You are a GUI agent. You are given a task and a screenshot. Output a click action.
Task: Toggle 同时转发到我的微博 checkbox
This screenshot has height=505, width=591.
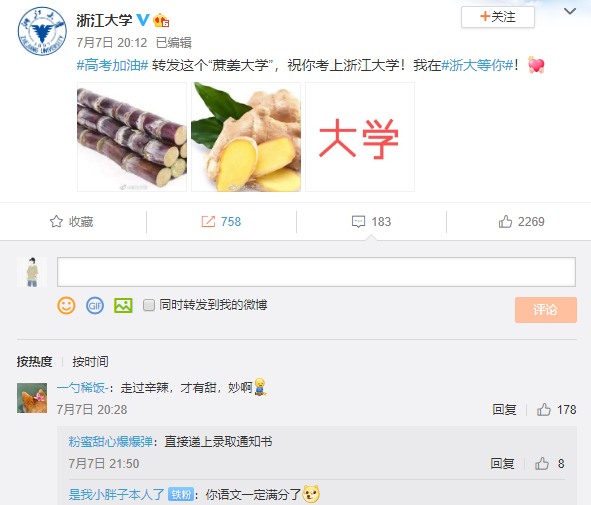coord(149,305)
